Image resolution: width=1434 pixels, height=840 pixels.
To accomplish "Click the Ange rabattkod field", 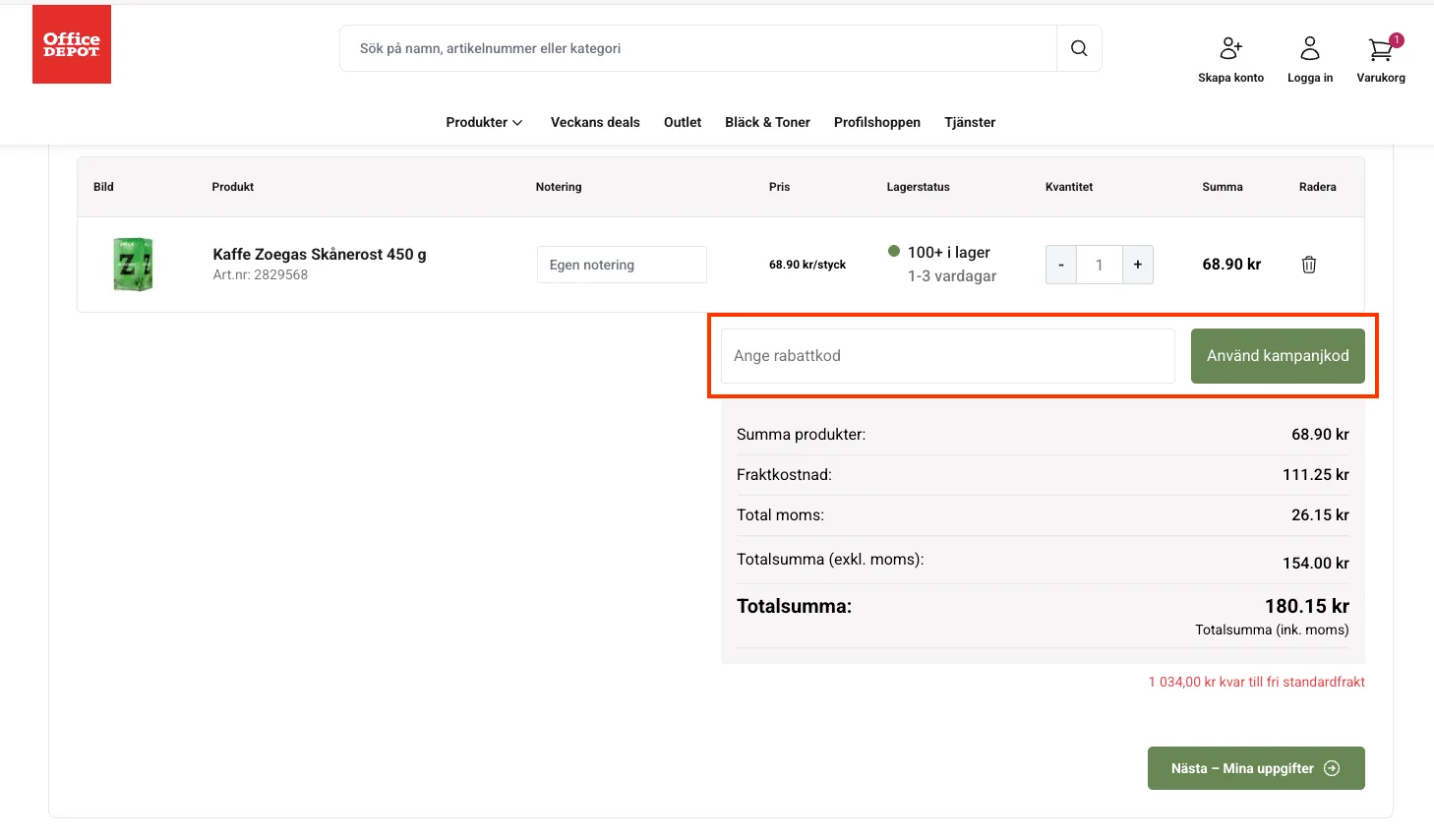I will 948,356.
